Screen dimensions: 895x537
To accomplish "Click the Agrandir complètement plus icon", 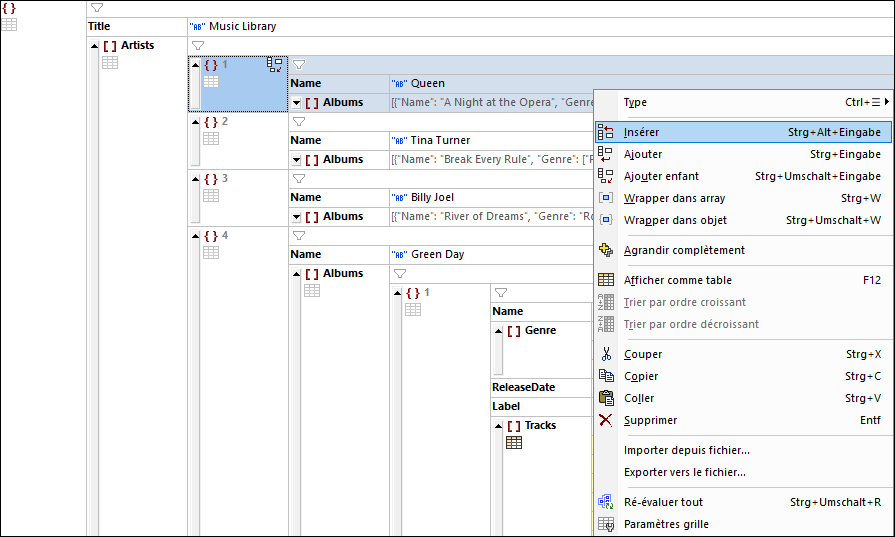I will pyautogui.click(x=606, y=250).
